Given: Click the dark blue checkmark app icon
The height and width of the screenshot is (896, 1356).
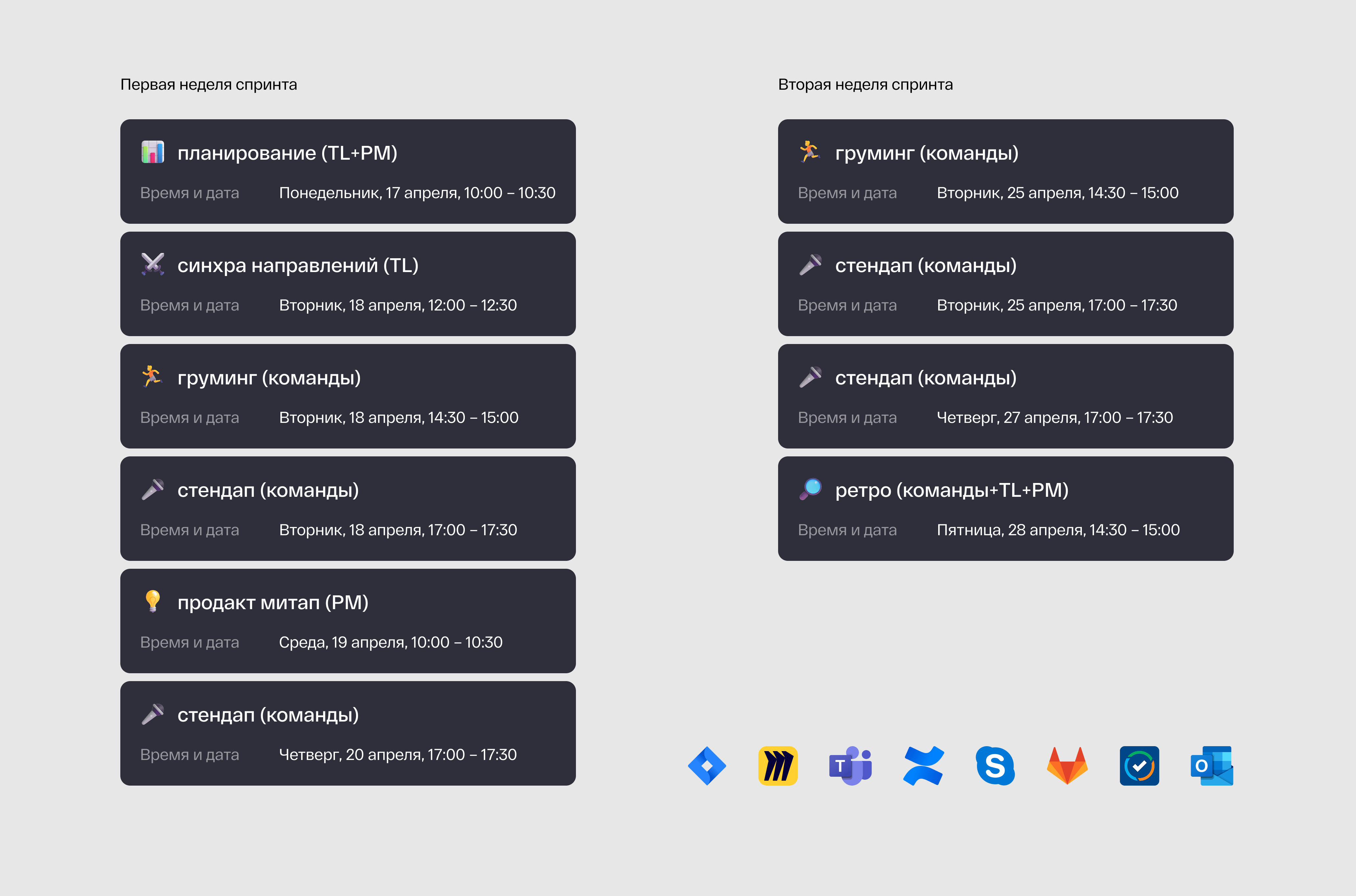Looking at the screenshot, I should (x=1139, y=766).
